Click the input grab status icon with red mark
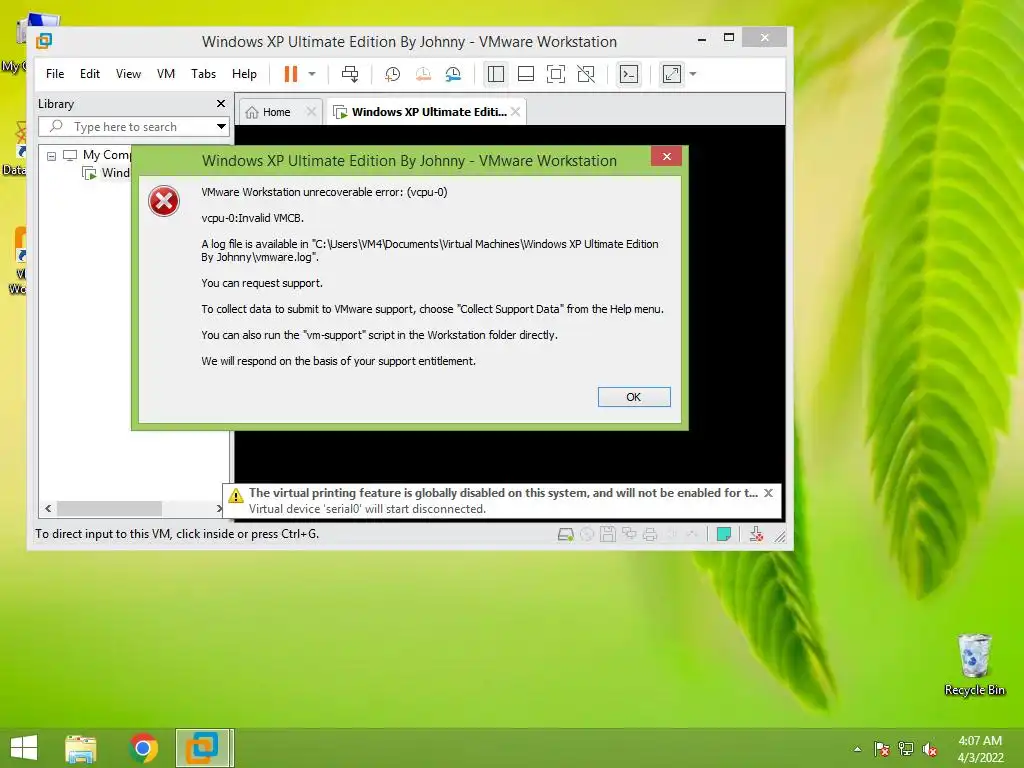 coord(756,535)
